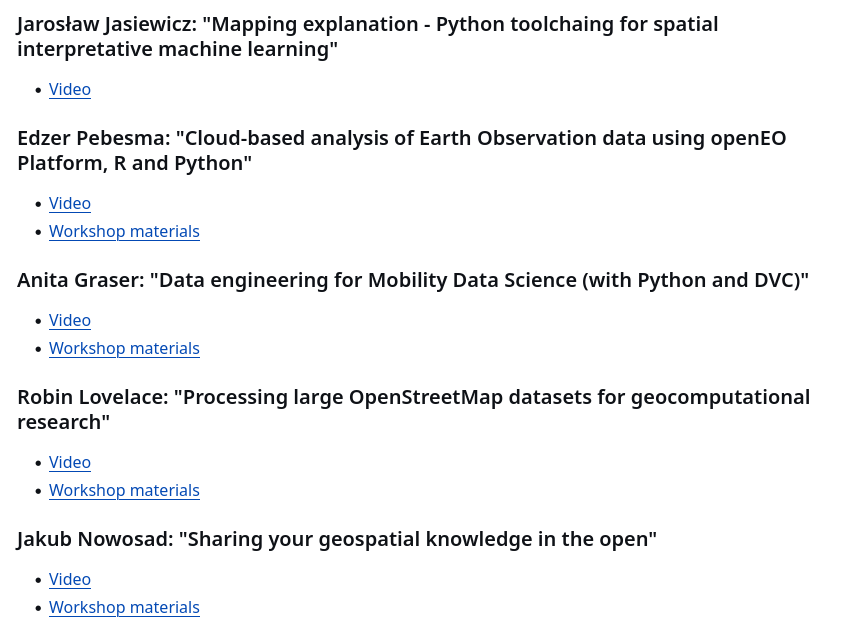This screenshot has height=637, width=852.
Task: Open Edzer Pebesma's Video link
Action: [x=70, y=203]
